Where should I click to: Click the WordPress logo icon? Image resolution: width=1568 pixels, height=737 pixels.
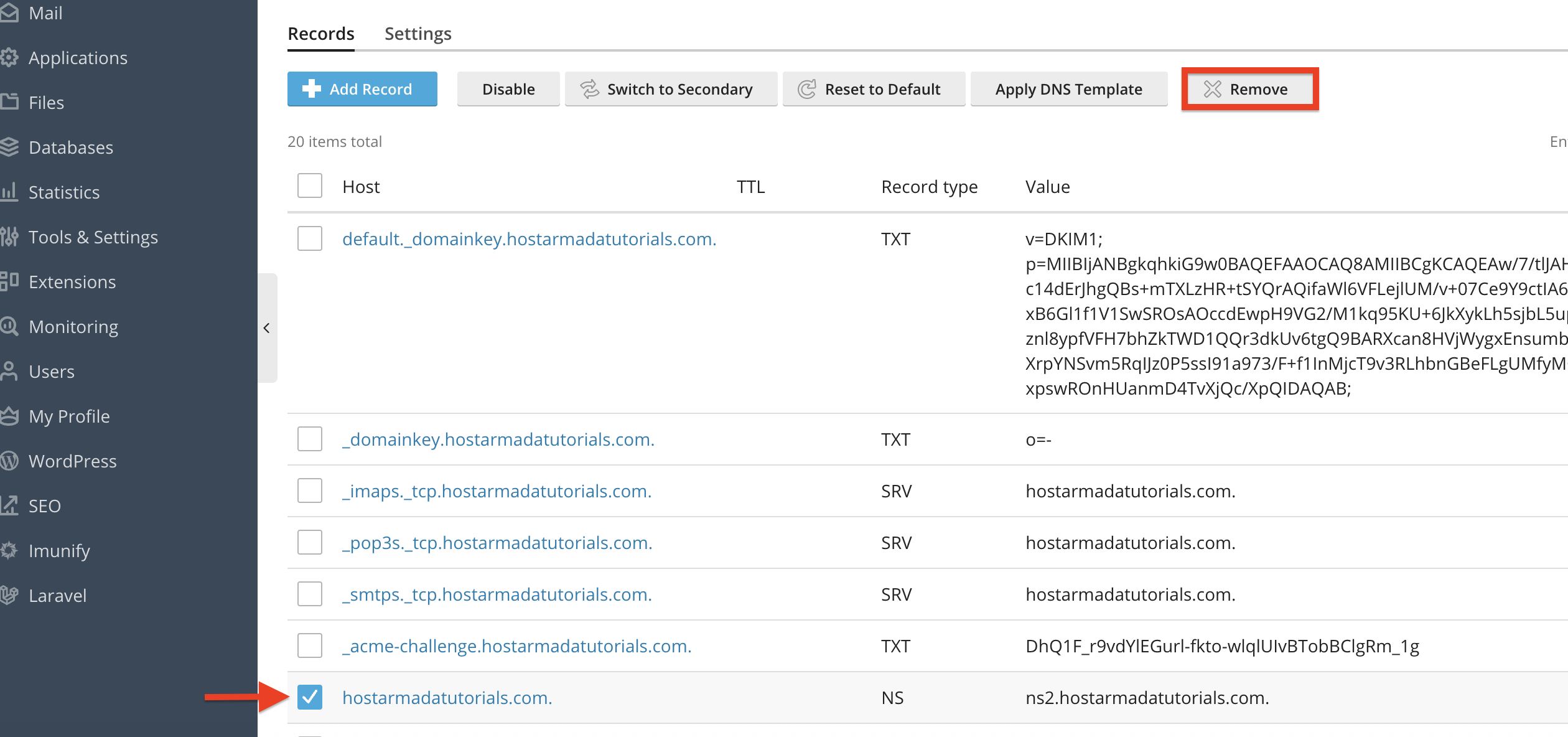(9, 461)
